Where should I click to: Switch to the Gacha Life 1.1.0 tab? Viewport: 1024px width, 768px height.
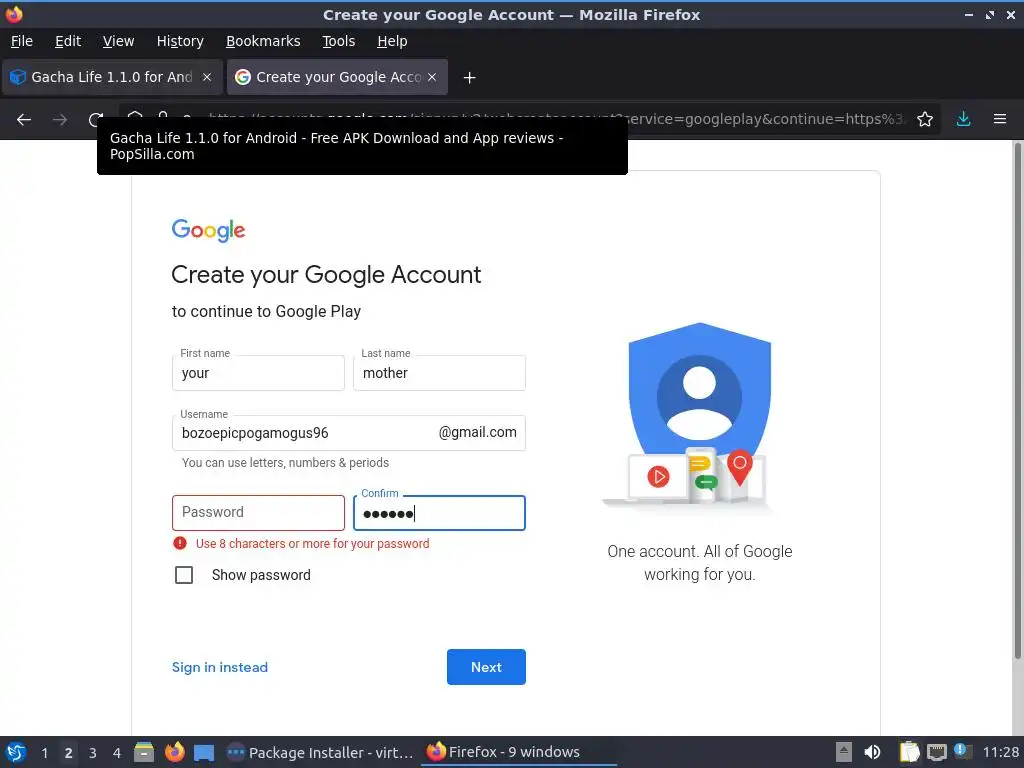[112, 77]
